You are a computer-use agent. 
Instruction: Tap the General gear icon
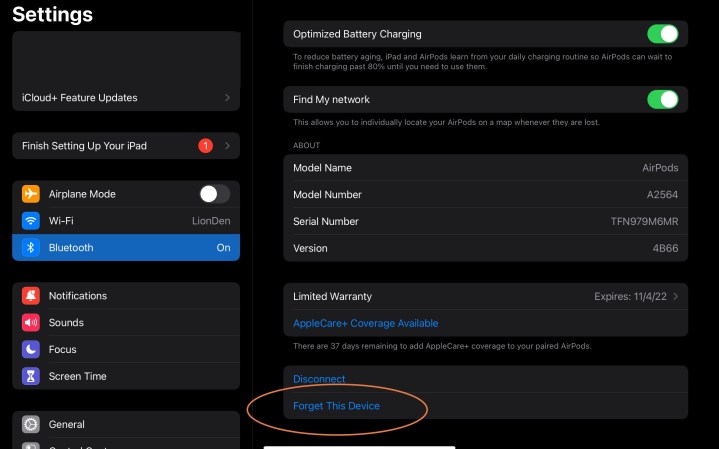pyautogui.click(x=31, y=424)
